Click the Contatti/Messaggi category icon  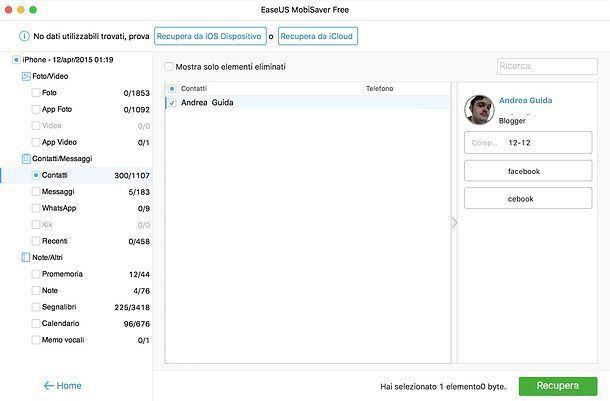[26, 159]
